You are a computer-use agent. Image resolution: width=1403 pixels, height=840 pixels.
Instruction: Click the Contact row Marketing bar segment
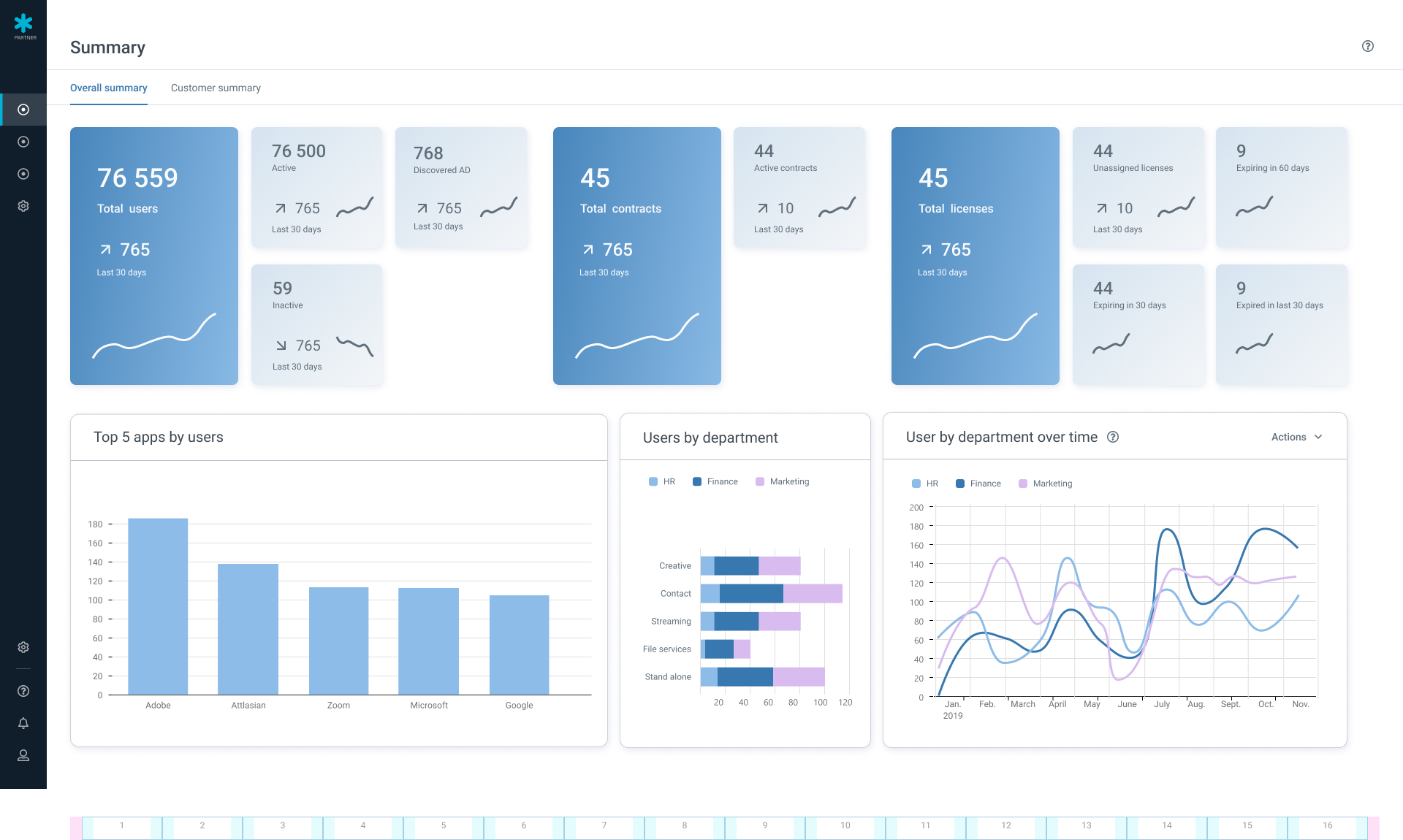[813, 593]
